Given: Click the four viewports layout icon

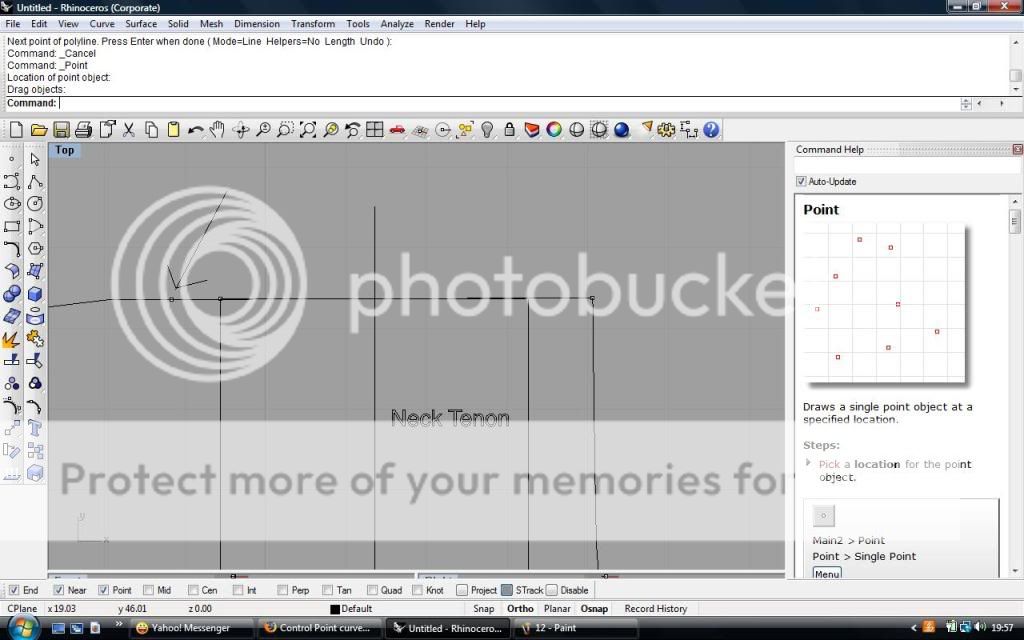Looking at the screenshot, I should tap(374, 130).
